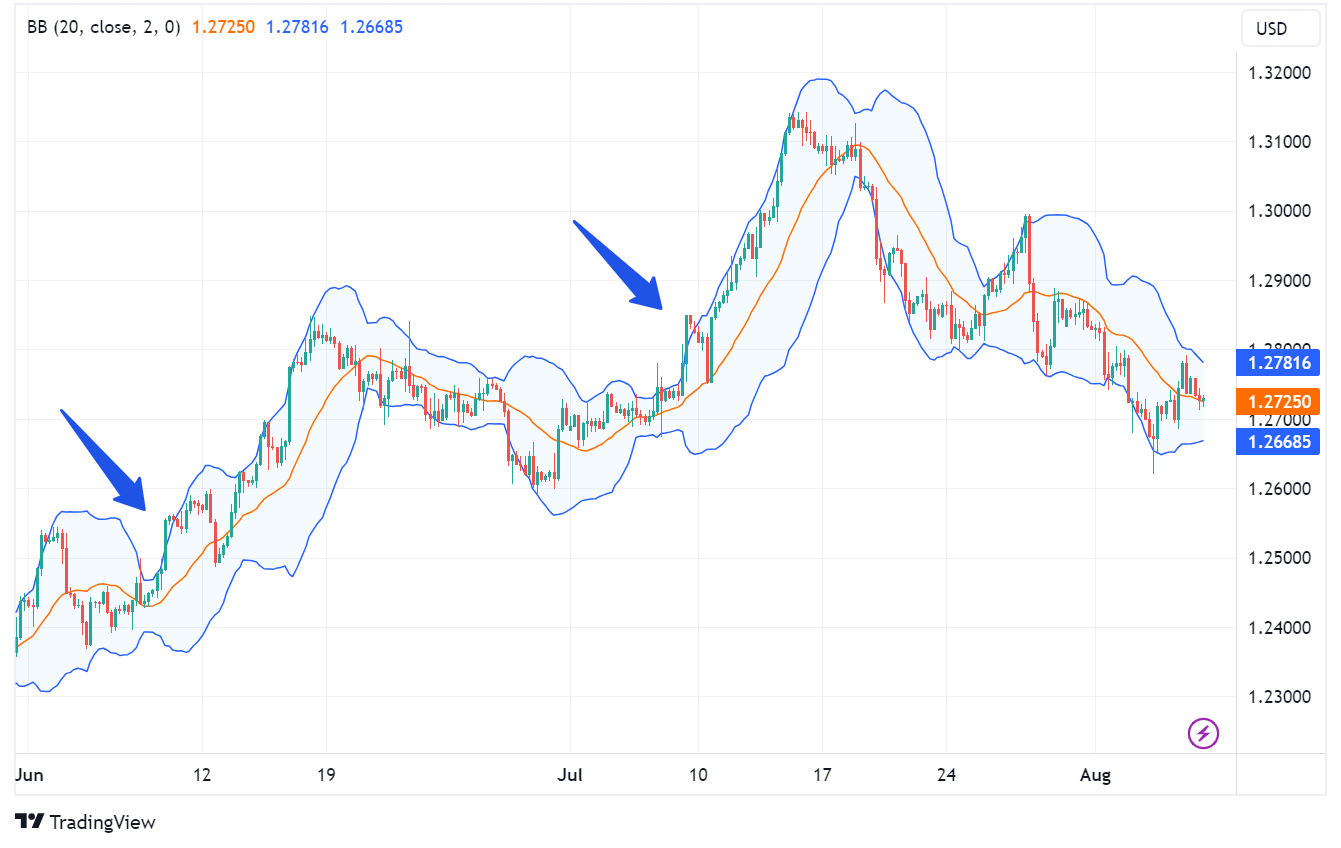This screenshot has height=848, width=1341.
Task: Click the Jun label on the time axis
Action: point(29,774)
